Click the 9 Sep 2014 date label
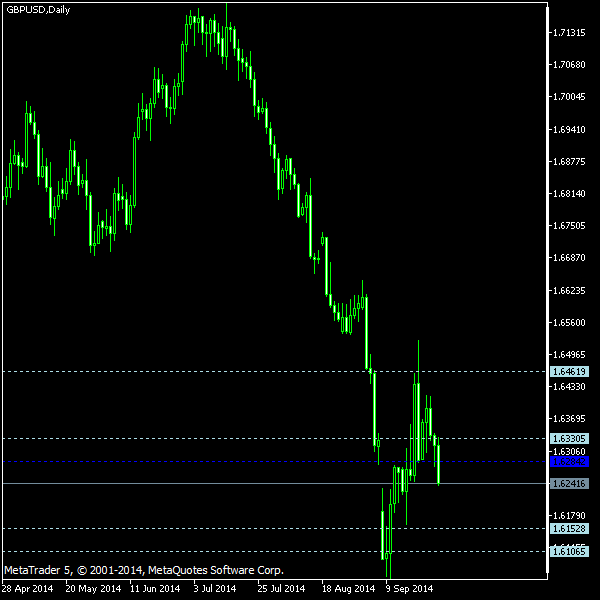Image resolution: width=600 pixels, height=600 pixels. 409,589
